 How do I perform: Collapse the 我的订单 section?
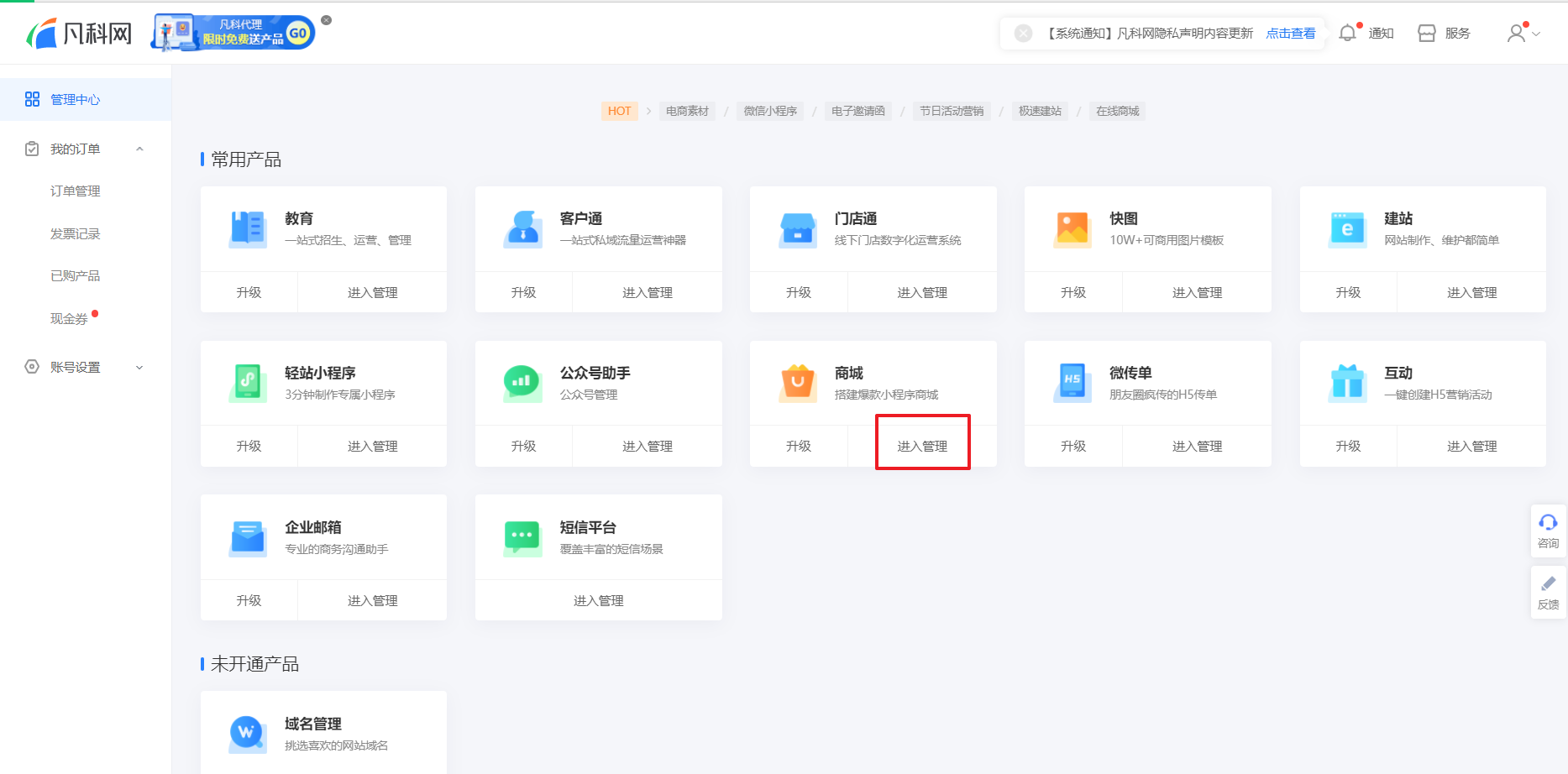pyautogui.click(x=139, y=149)
